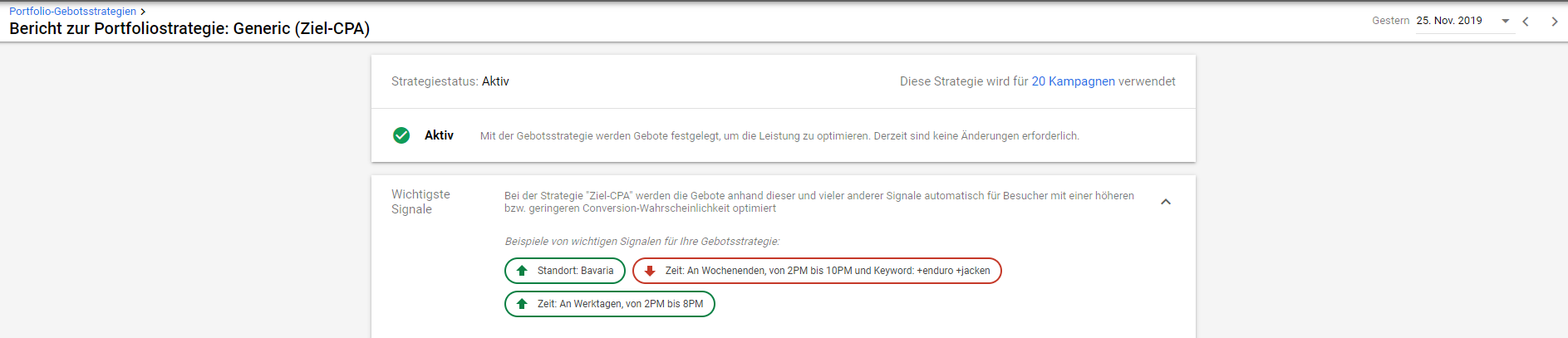Click the Gestern date label
This screenshot has width=1568, height=338.
pos(1390,21)
